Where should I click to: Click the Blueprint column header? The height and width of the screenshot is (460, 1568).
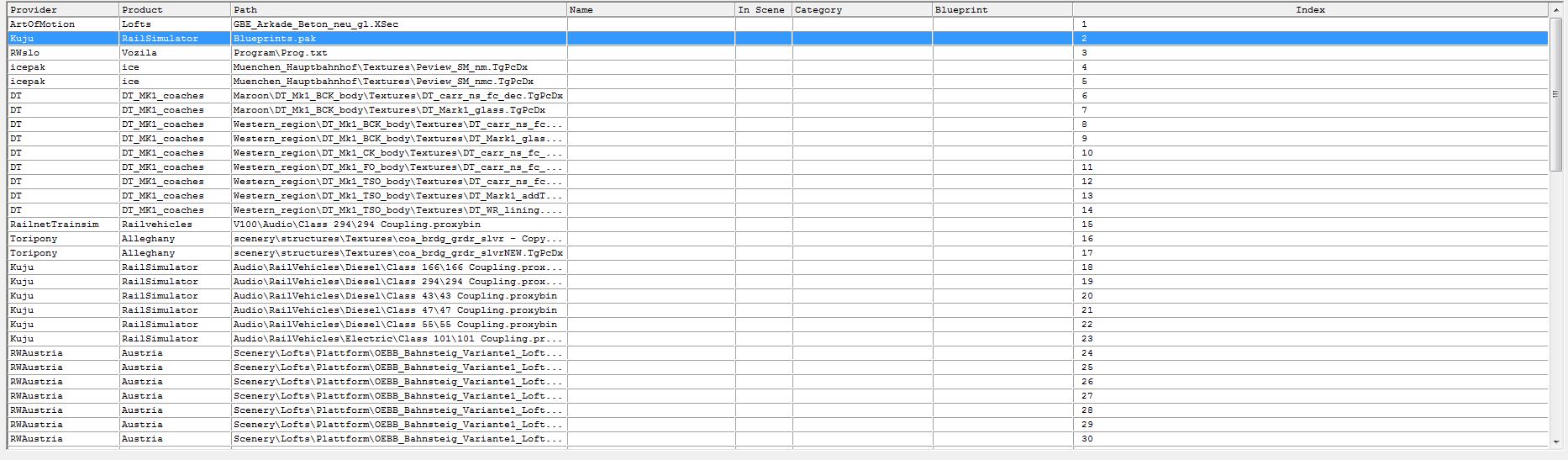[1002, 9]
